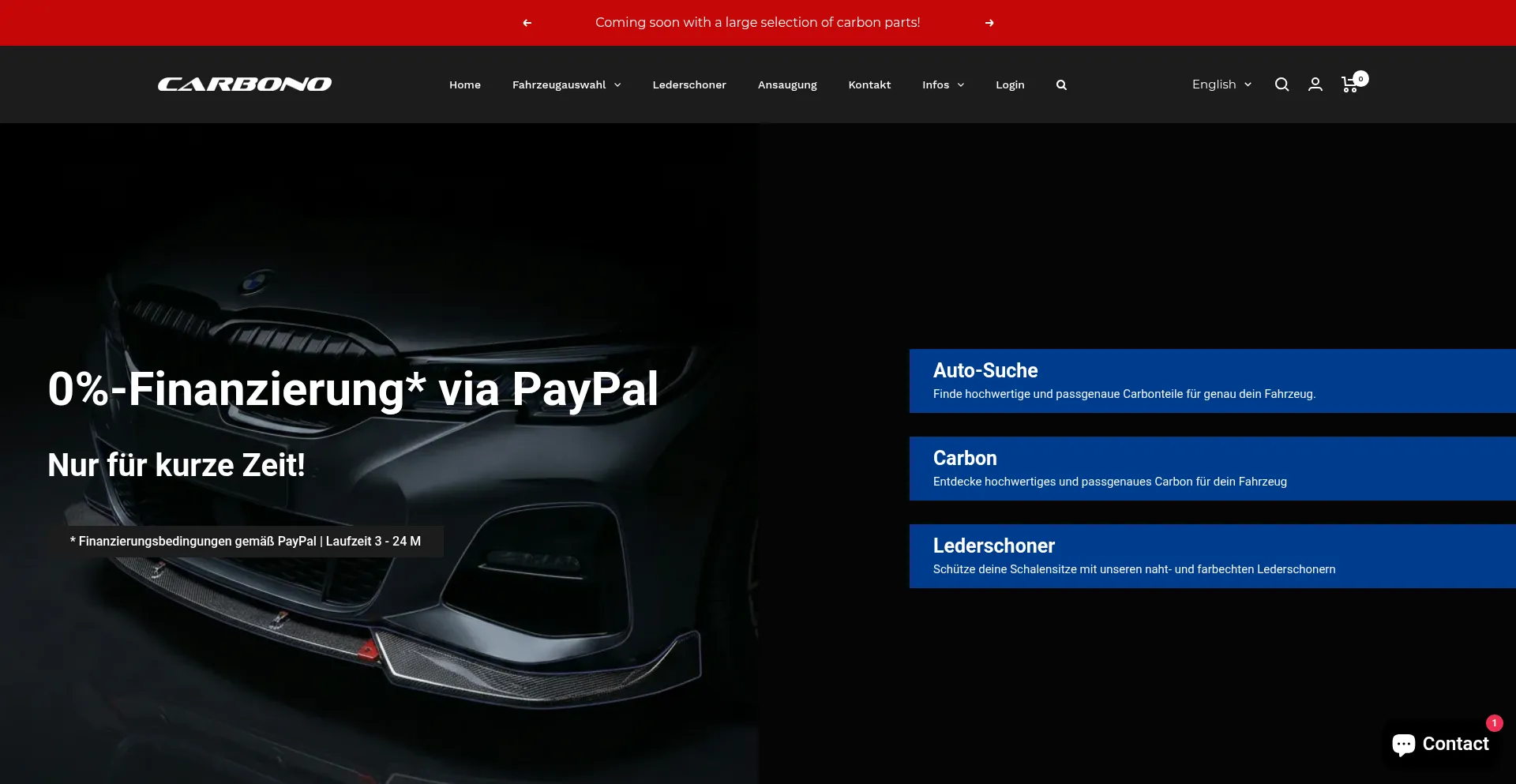The image size is (1516, 784).
Task: Click small search icon in the navigation menu
Action: (x=1061, y=84)
